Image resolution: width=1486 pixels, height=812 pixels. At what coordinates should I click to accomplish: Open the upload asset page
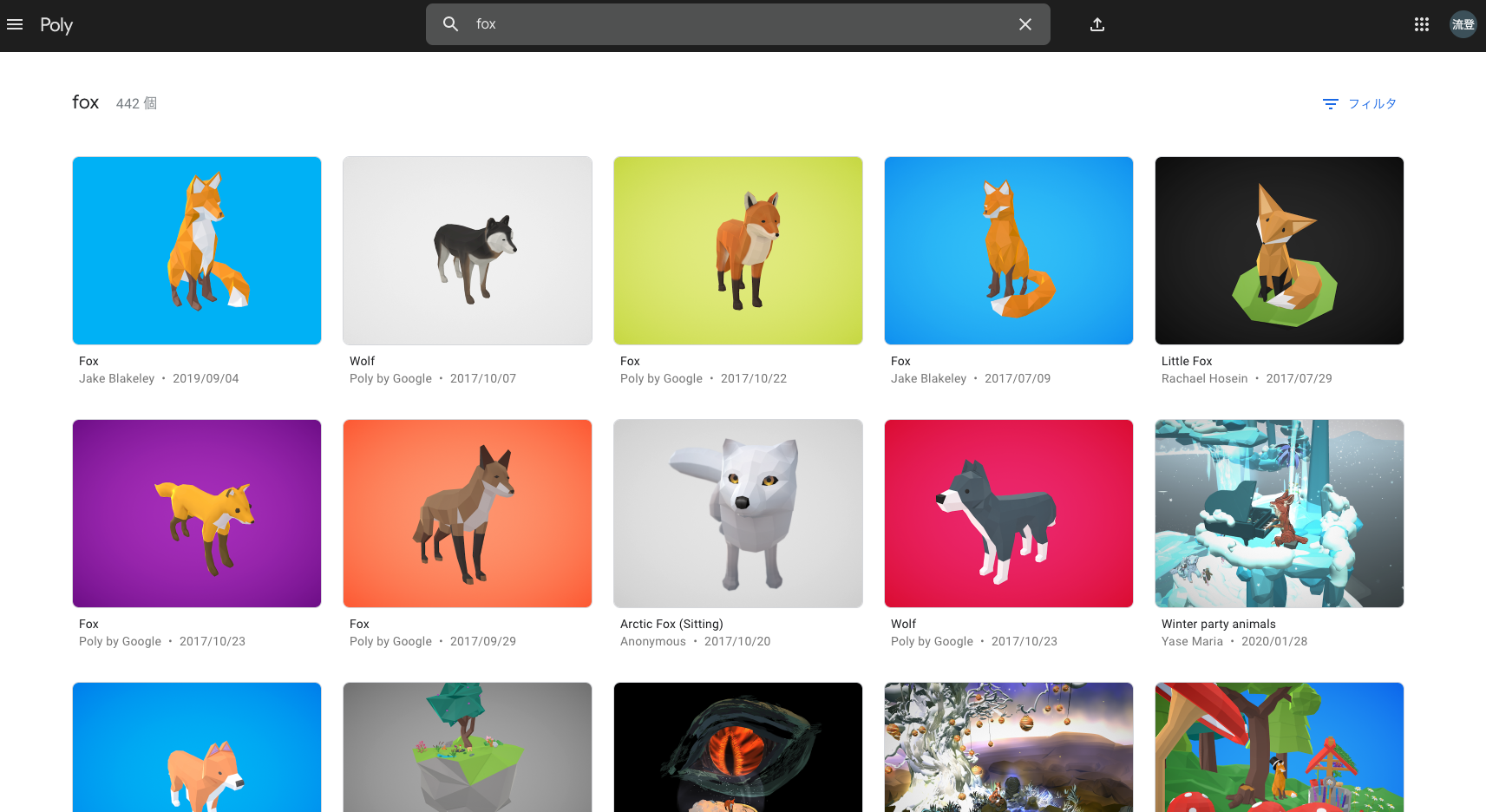(1096, 24)
